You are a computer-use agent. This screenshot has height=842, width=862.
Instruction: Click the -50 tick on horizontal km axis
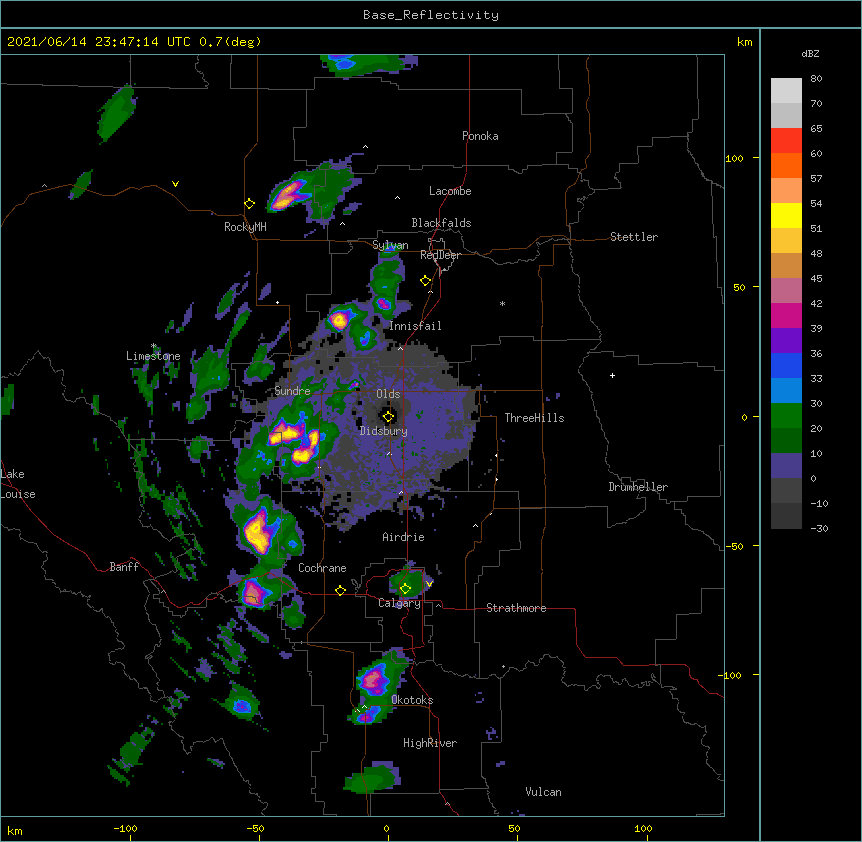tap(255, 828)
